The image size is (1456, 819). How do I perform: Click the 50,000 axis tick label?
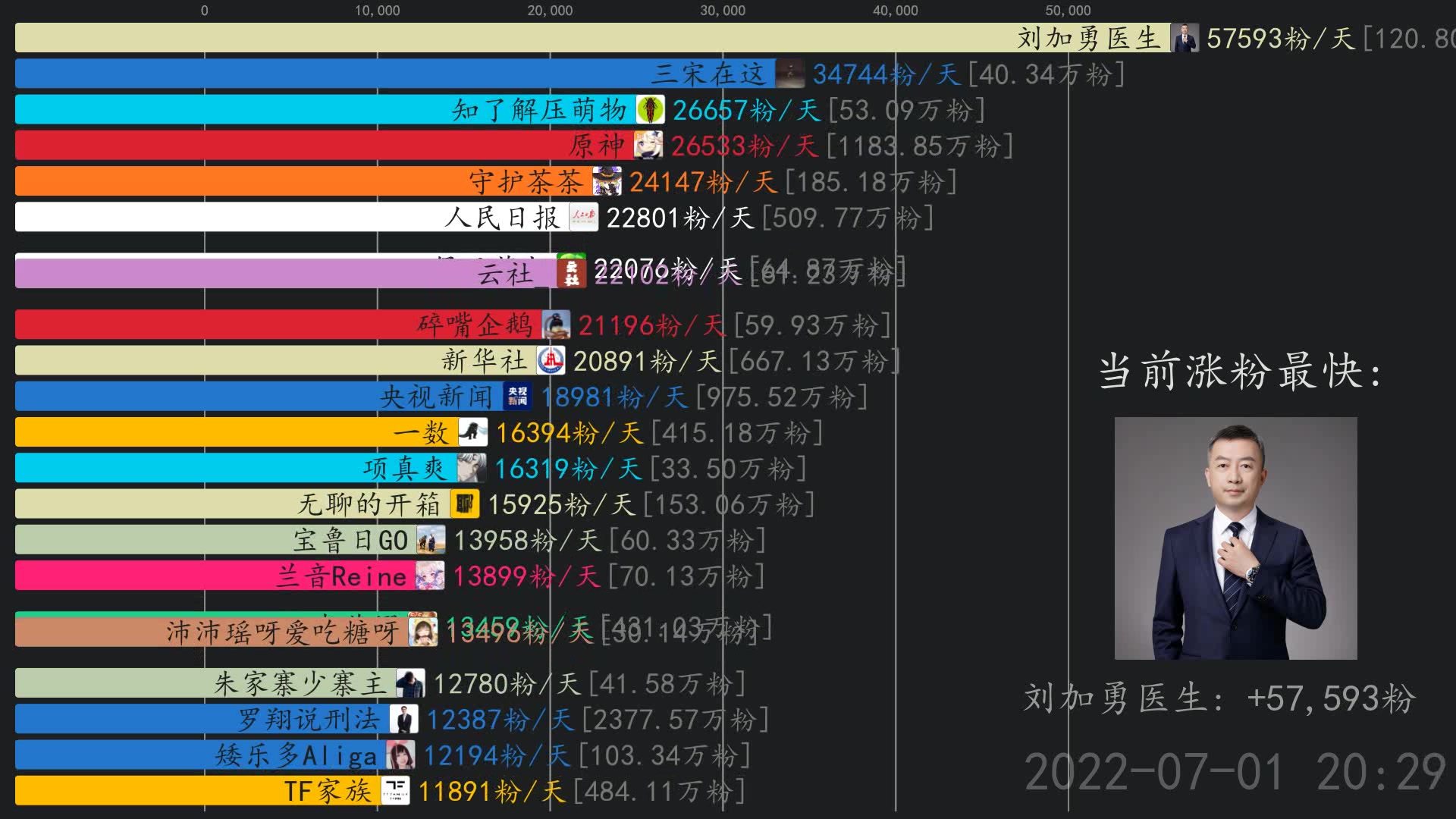click(1068, 11)
